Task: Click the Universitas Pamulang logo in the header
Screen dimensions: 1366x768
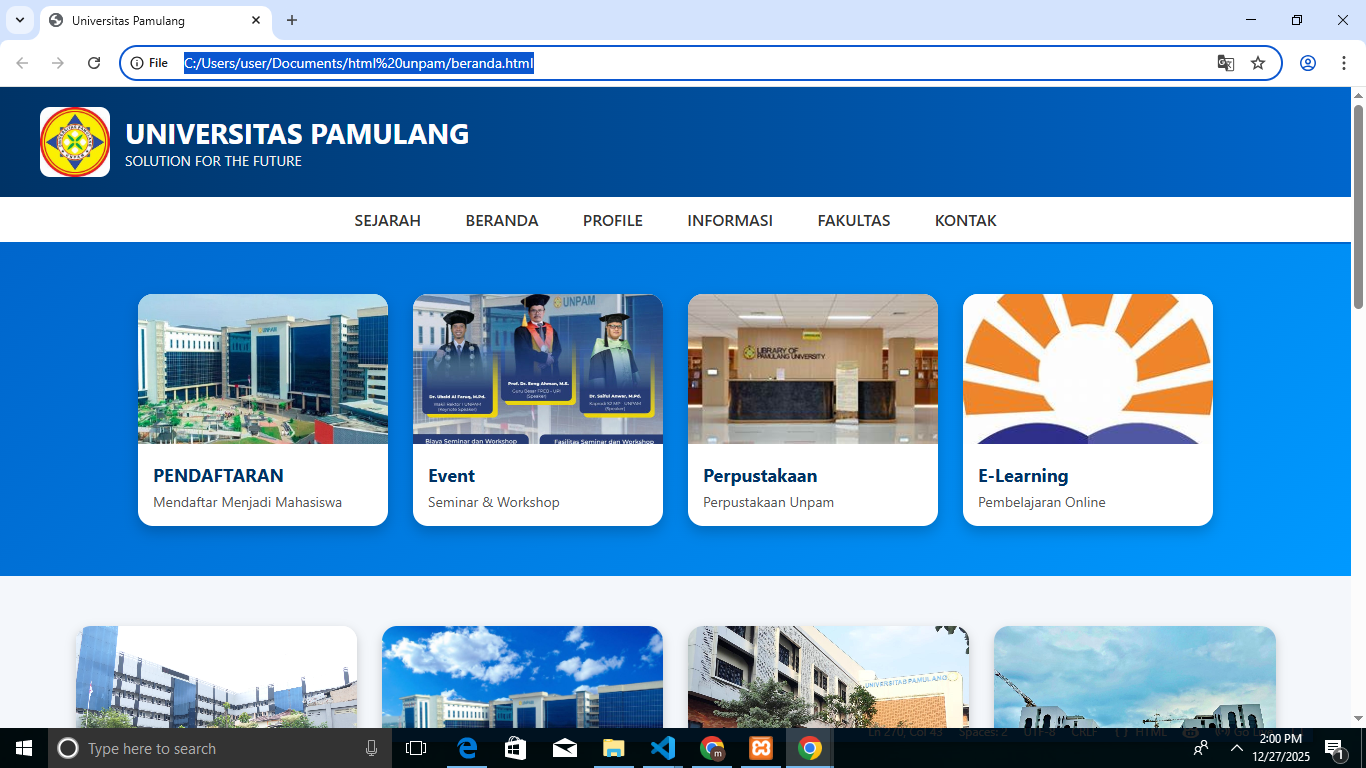Action: (75, 142)
